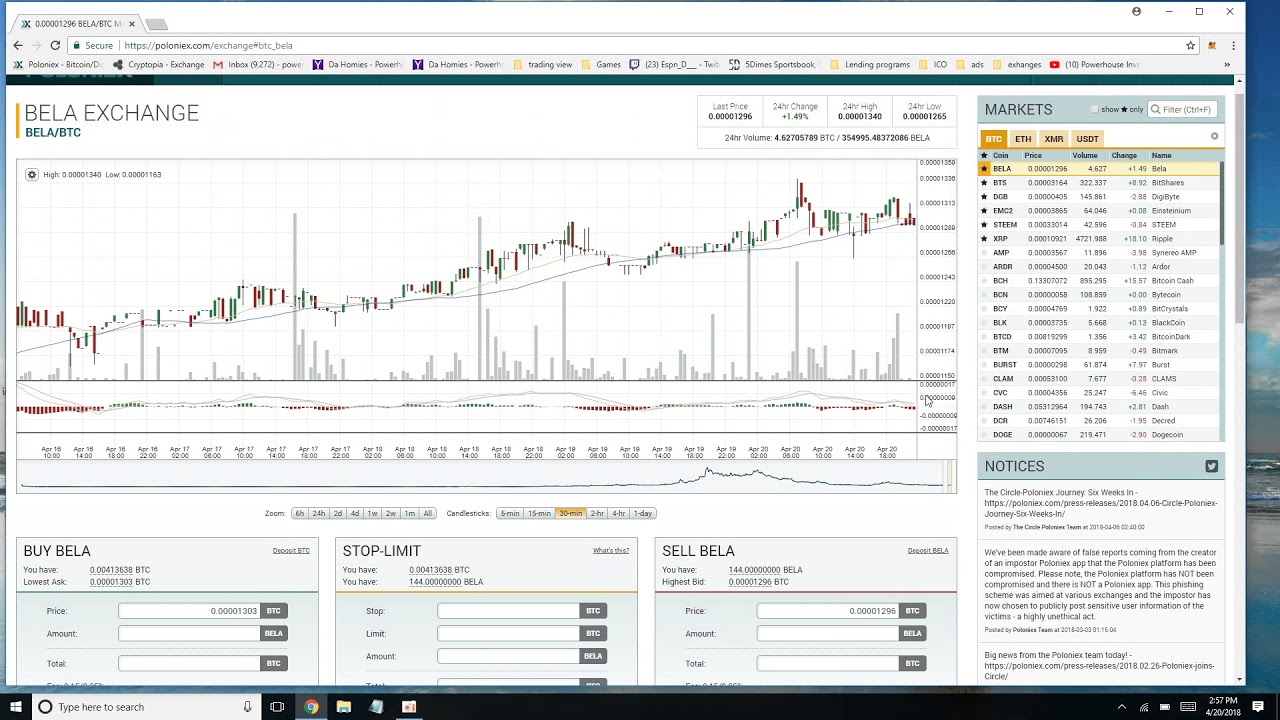The image size is (1280, 720).
Task: Open the Gmail Inbox bookmark
Action: tap(258, 64)
